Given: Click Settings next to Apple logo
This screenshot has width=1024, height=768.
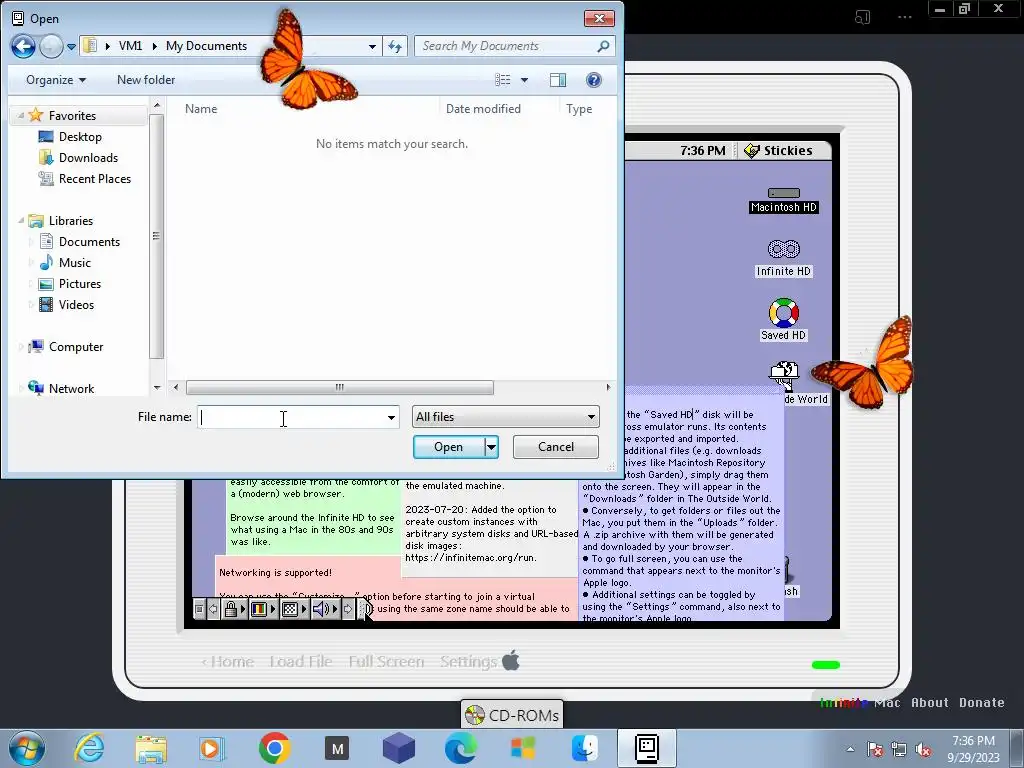Looking at the screenshot, I should (x=468, y=662).
